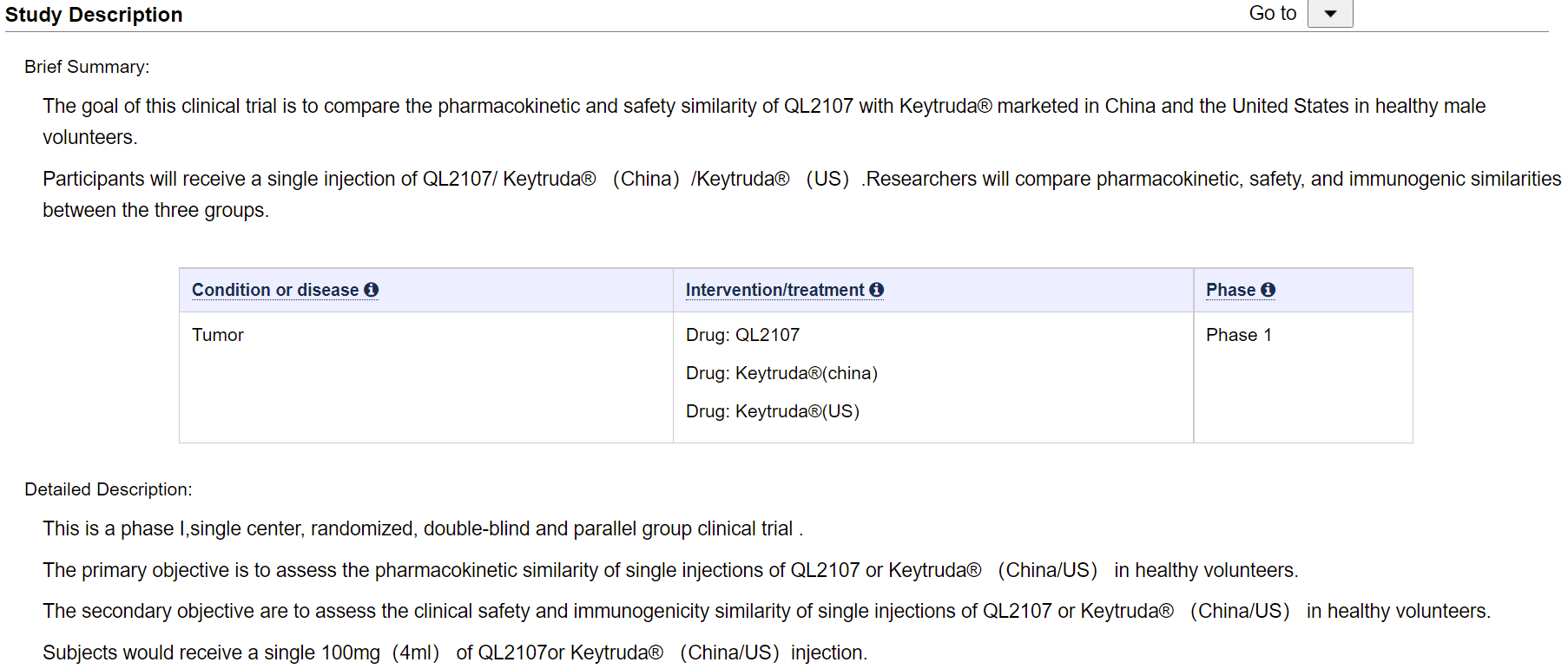Click the Phase 1 table value
The height and width of the screenshot is (669, 1568).
click(x=1238, y=335)
